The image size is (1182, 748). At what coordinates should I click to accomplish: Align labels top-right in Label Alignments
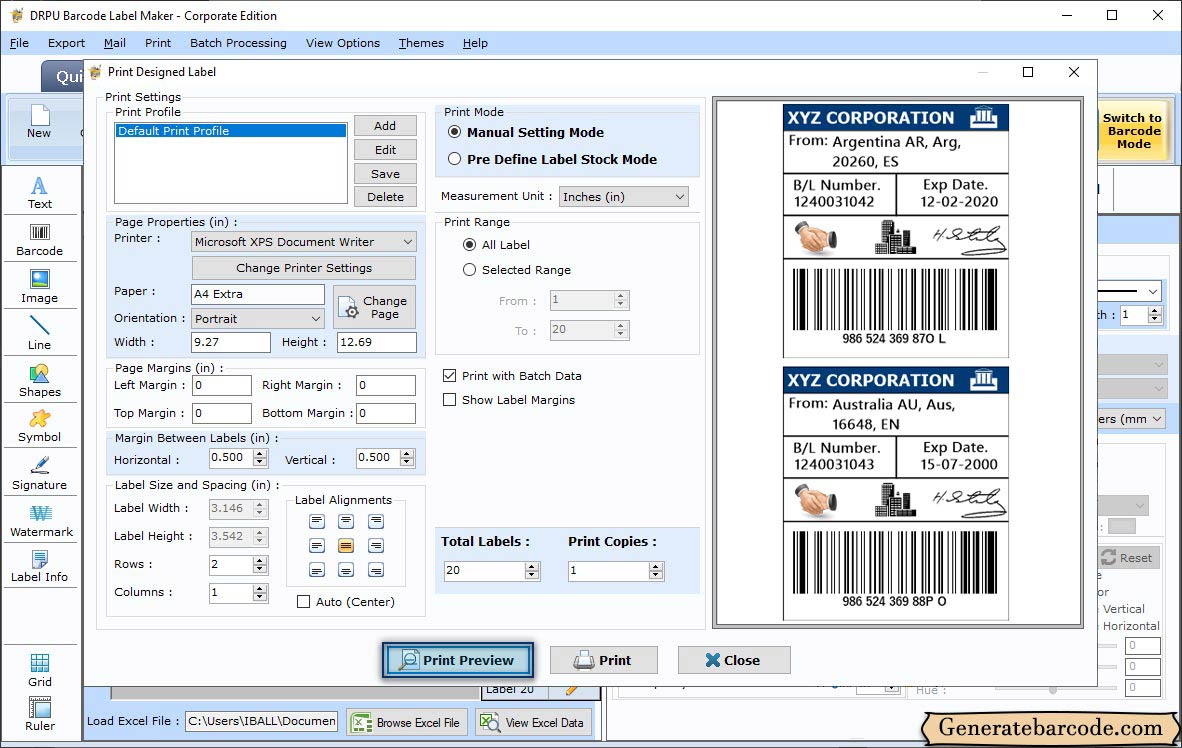click(x=375, y=521)
